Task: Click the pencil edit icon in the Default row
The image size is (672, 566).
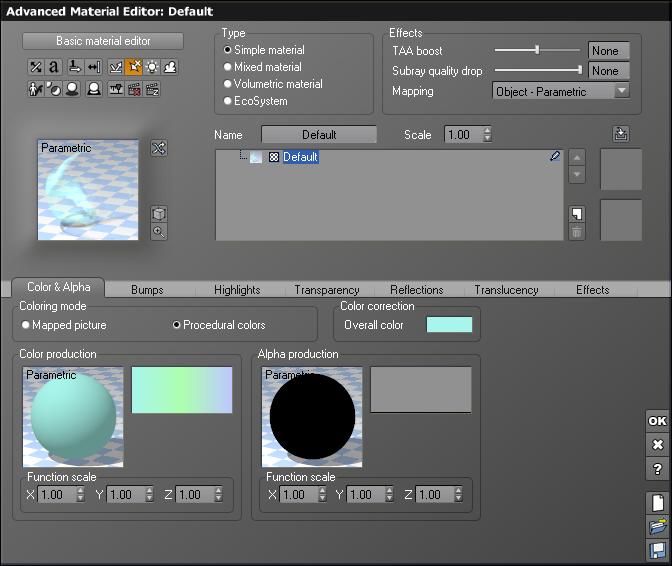Action: coord(555,156)
